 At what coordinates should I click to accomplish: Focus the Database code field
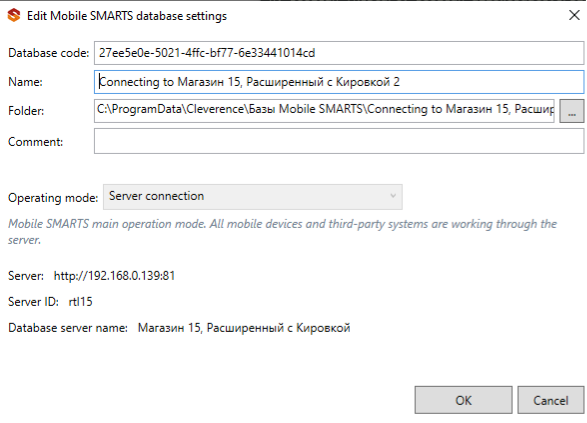(339, 53)
